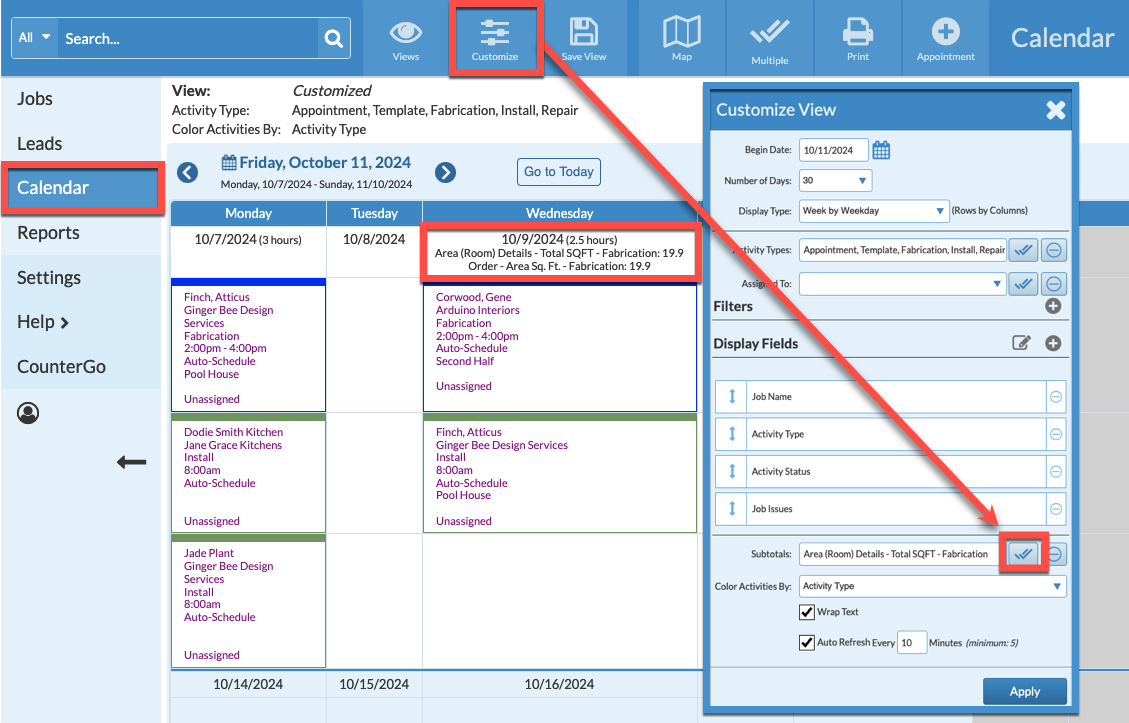
Task: Open Calendar in the sidebar
Action: (x=83, y=188)
